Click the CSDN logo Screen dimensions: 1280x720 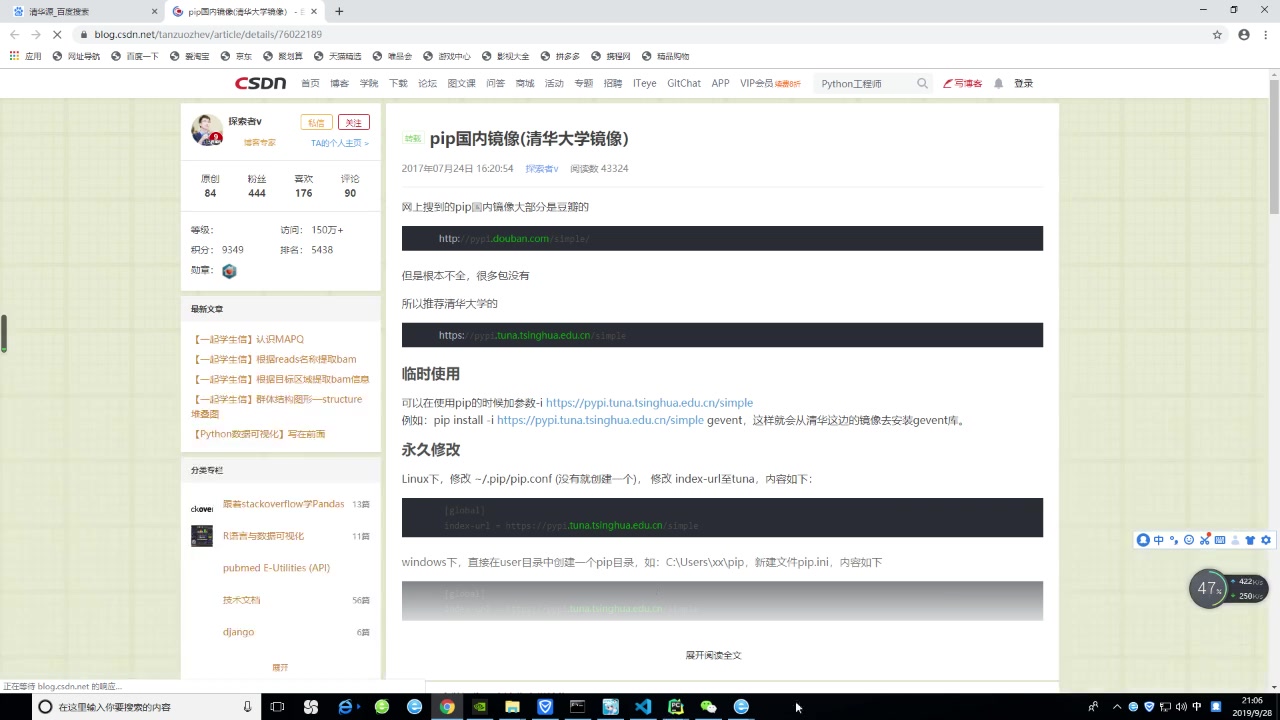[260, 83]
